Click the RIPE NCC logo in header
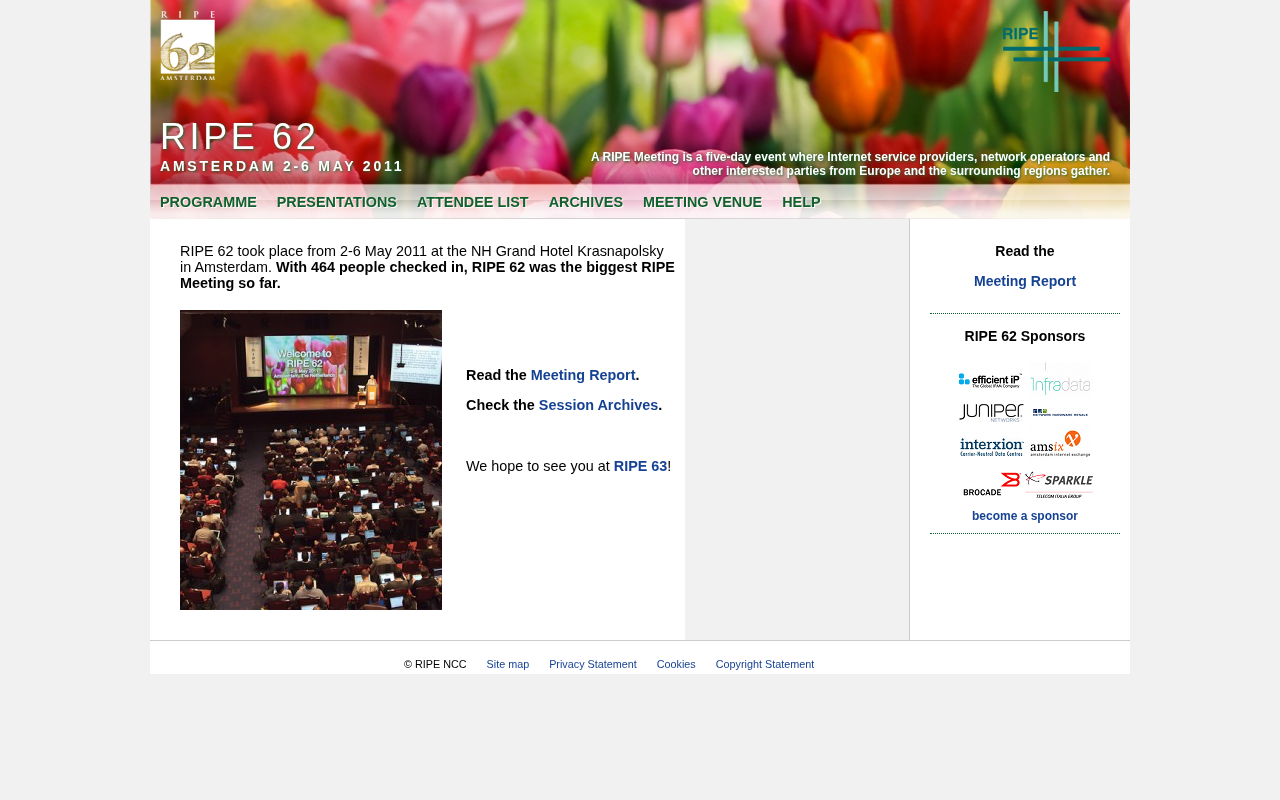The width and height of the screenshot is (1280, 800). point(1055,51)
